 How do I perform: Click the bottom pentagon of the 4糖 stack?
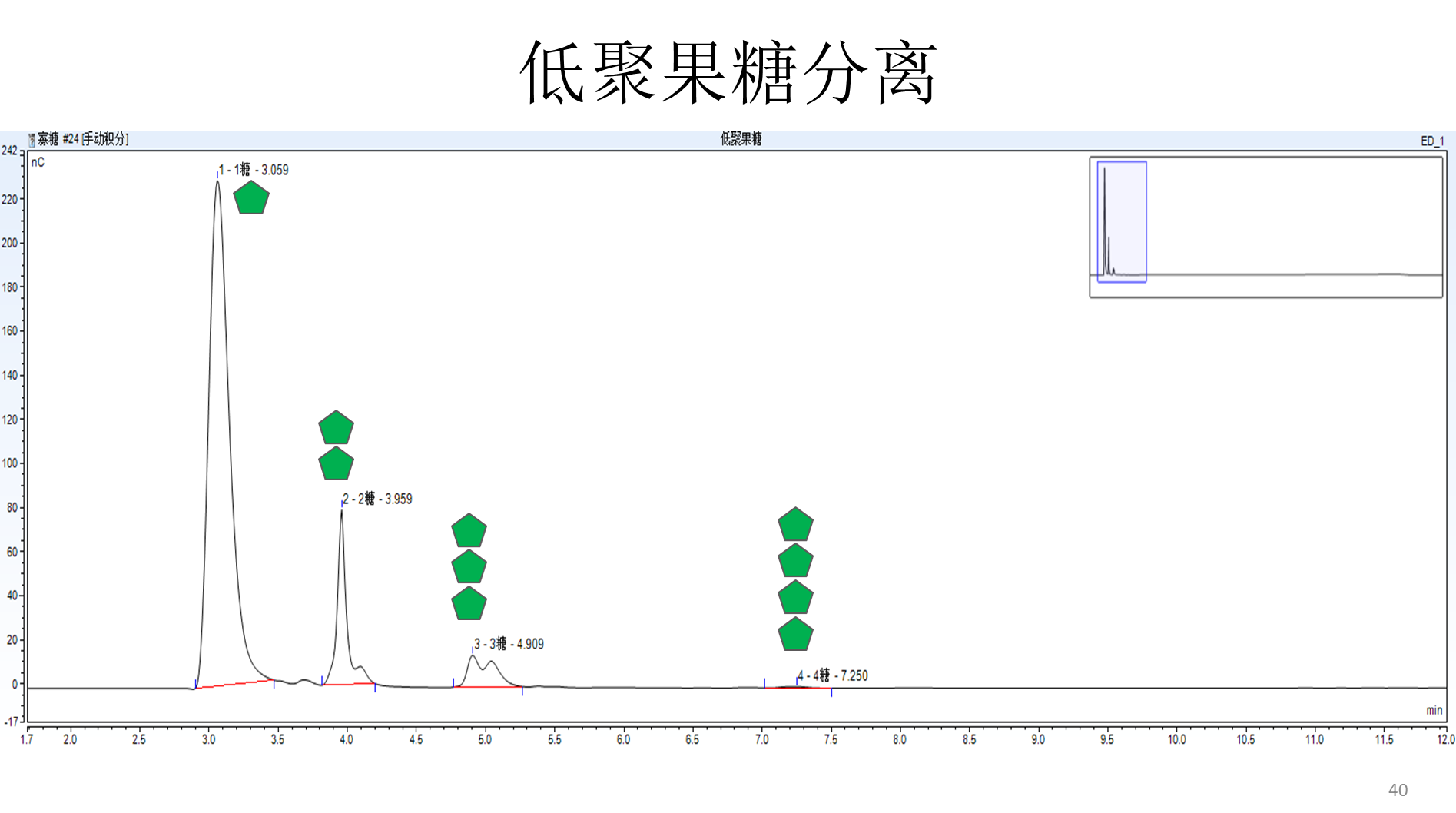(795, 635)
